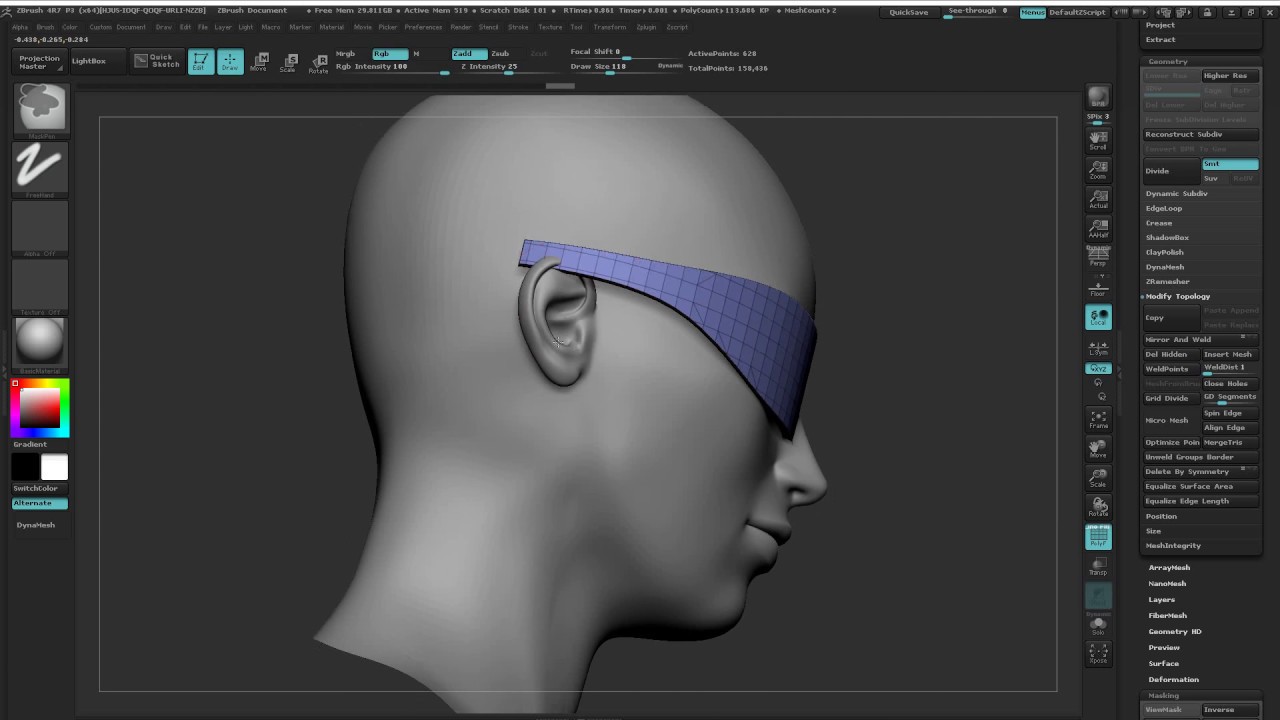The image size is (1280, 720).
Task: Click the Divide button
Action: coord(1170,171)
